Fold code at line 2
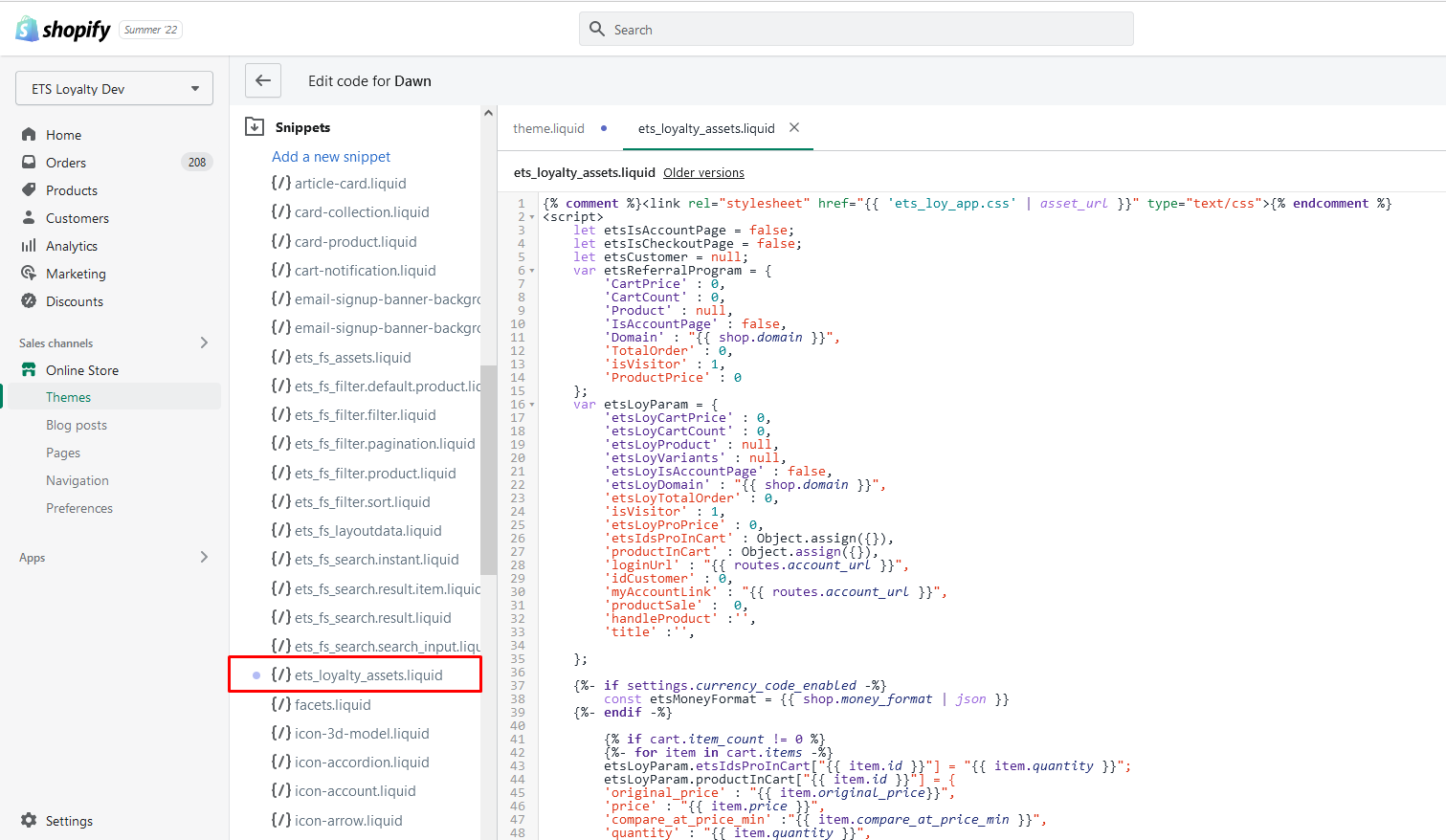 532,217
